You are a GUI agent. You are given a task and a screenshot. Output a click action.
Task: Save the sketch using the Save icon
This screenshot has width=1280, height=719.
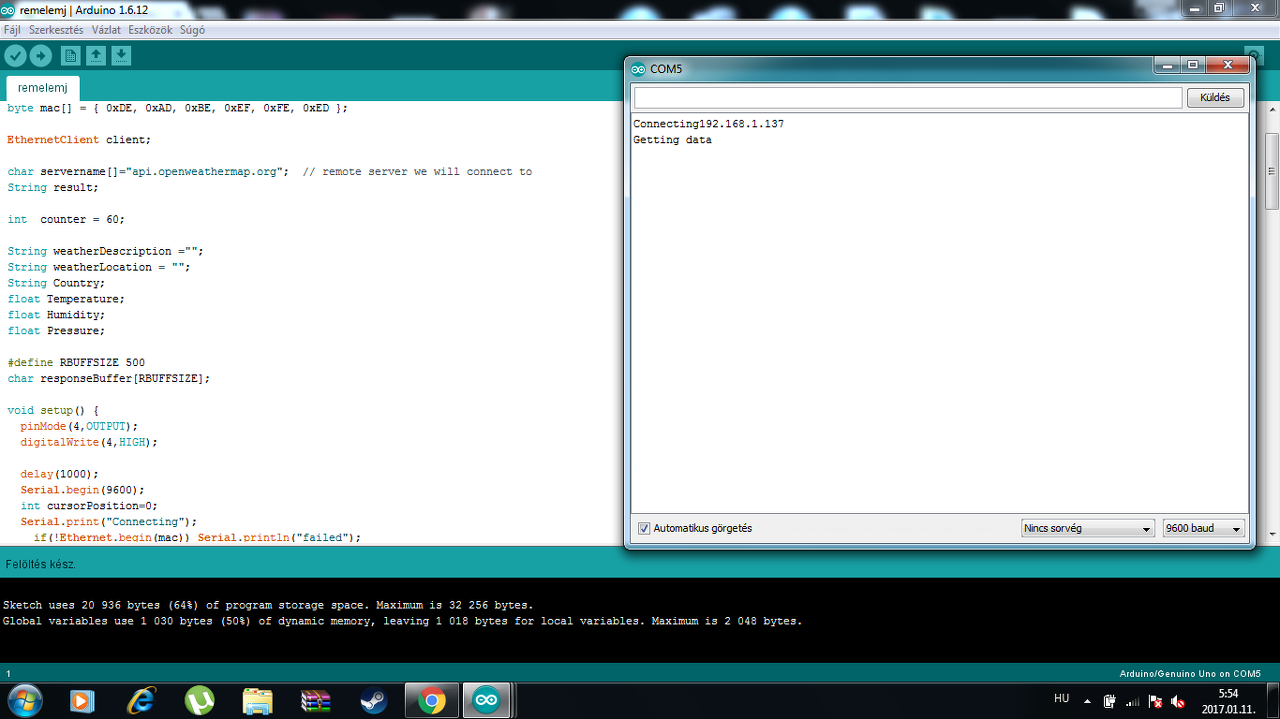coord(121,56)
